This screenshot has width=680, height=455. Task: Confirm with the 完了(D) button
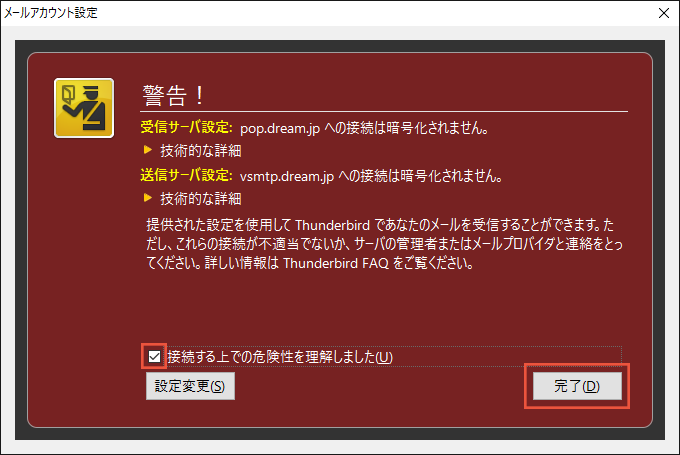(x=577, y=386)
